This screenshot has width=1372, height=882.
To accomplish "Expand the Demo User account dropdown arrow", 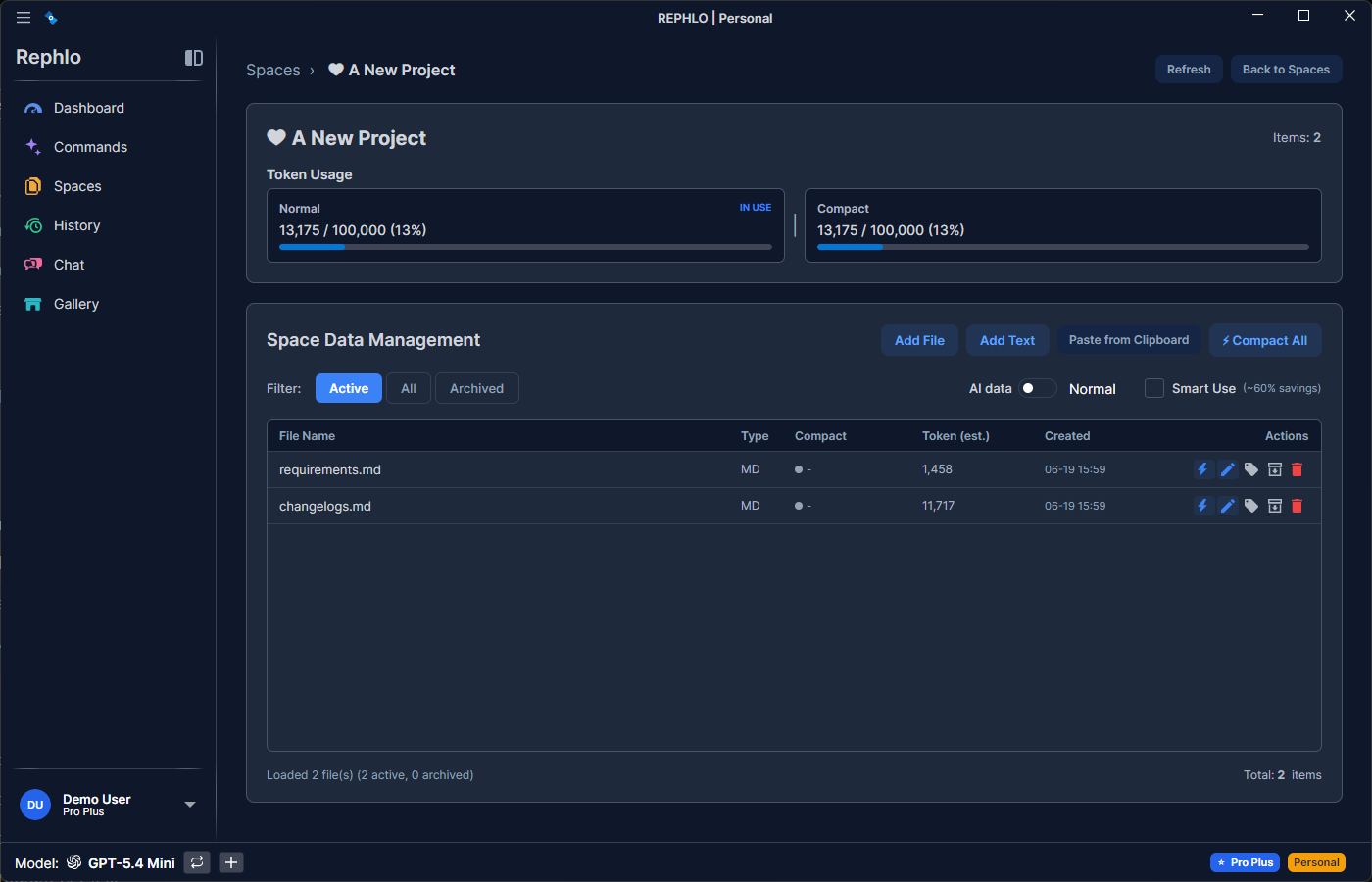I will (190, 805).
